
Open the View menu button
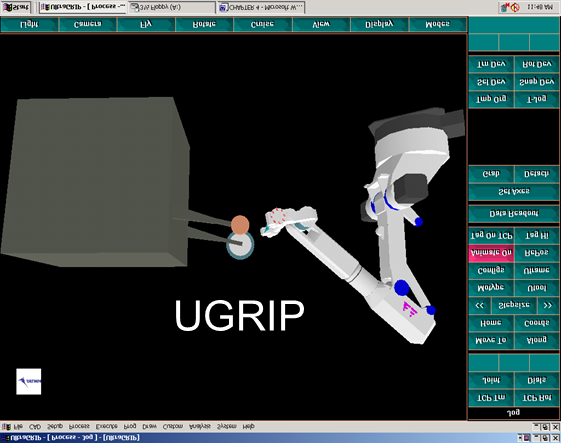pyautogui.click(x=321, y=24)
